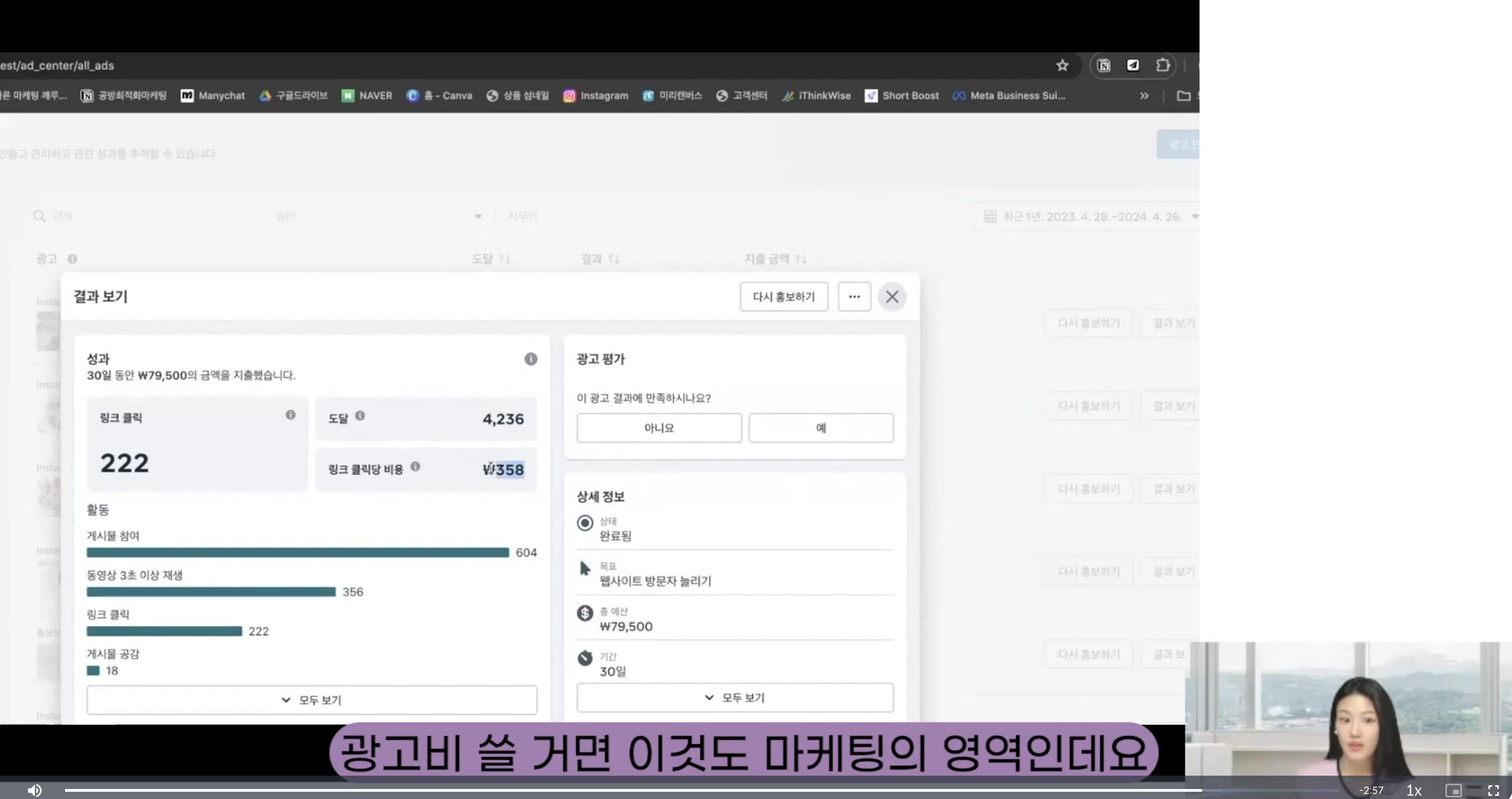The height and width of the screenshot is (799, 1512).
Task: Click the slanted-arrow extension icon in toolbar
Action: point(1133,66)
